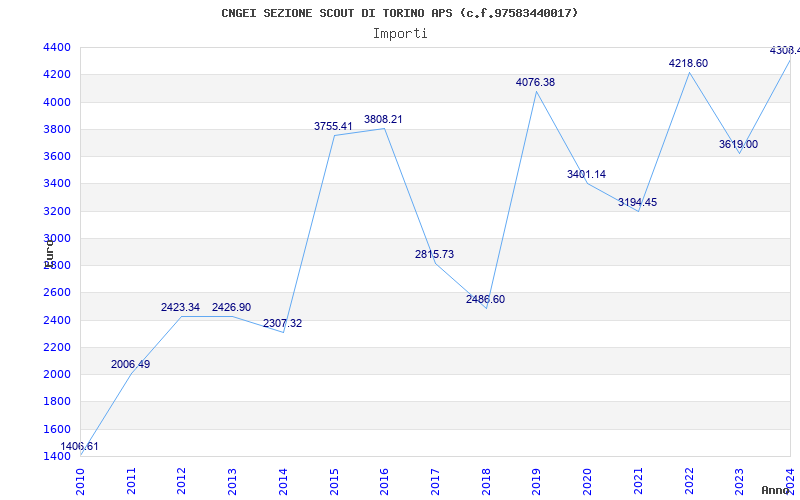Click the 3400 value on Euro axis
This screenshot has height=500, width=800.
point(57,183)
